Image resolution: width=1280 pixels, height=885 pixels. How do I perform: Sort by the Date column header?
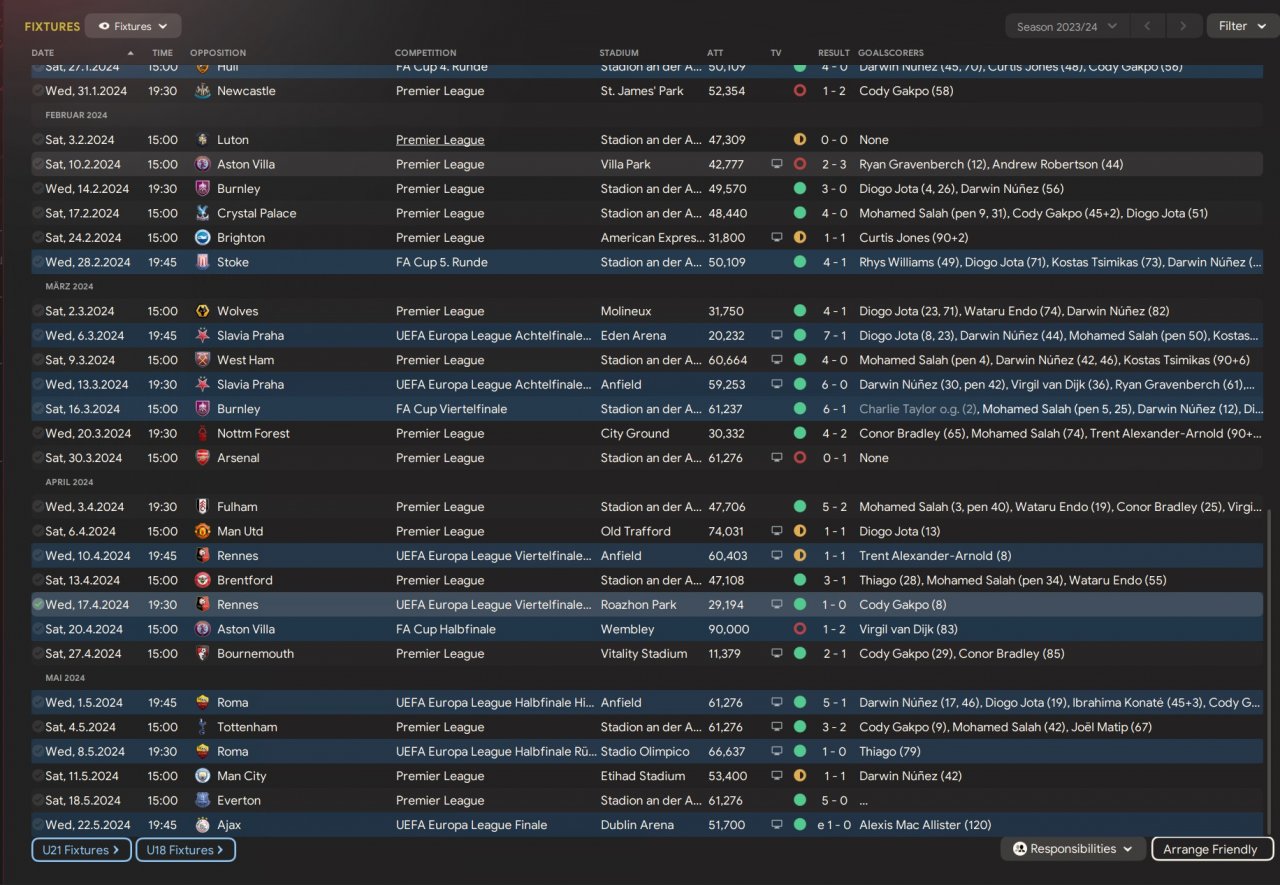pyautogui.click(x=43, y=53)
